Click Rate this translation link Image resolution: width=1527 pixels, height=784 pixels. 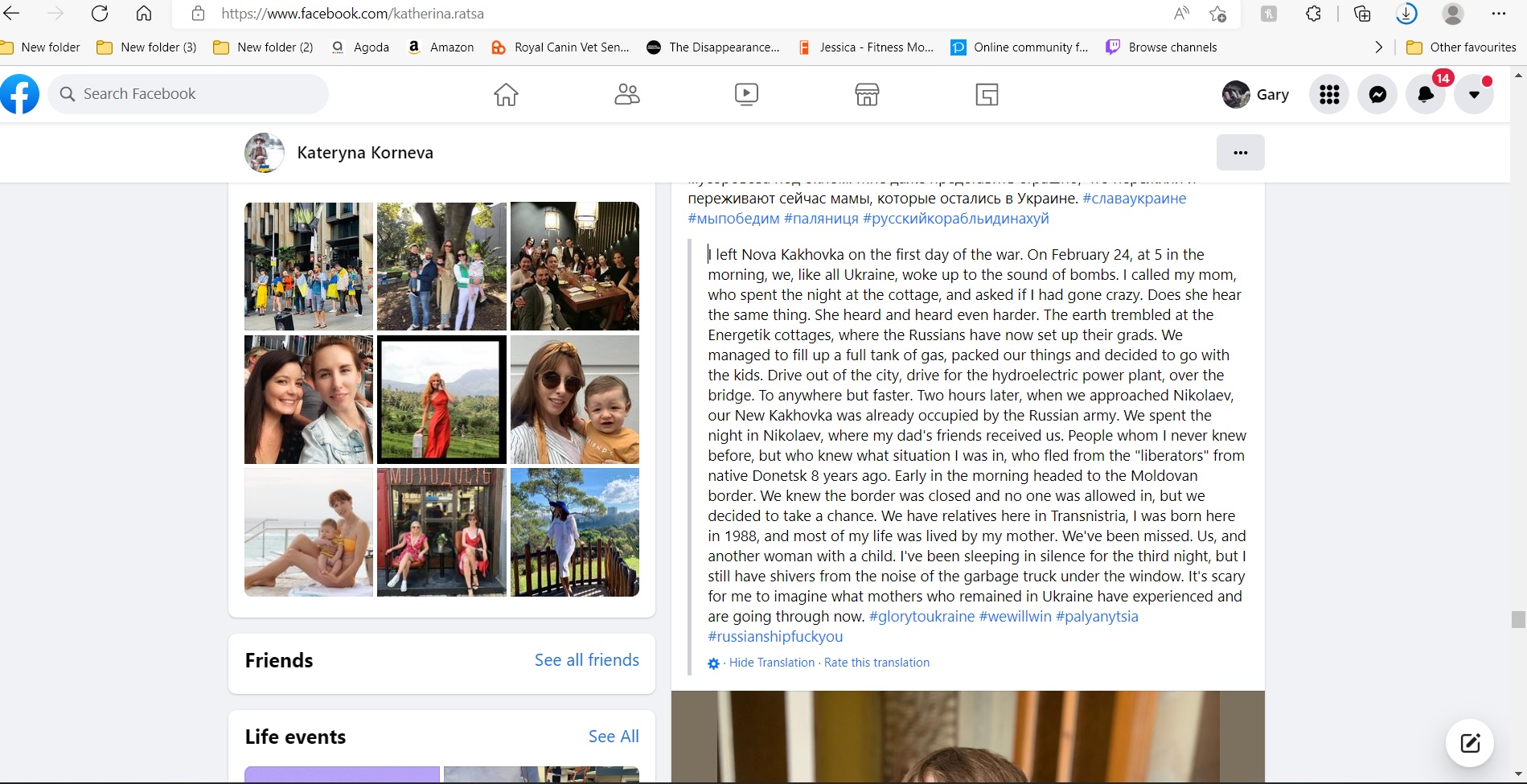(x=876, y=663)
